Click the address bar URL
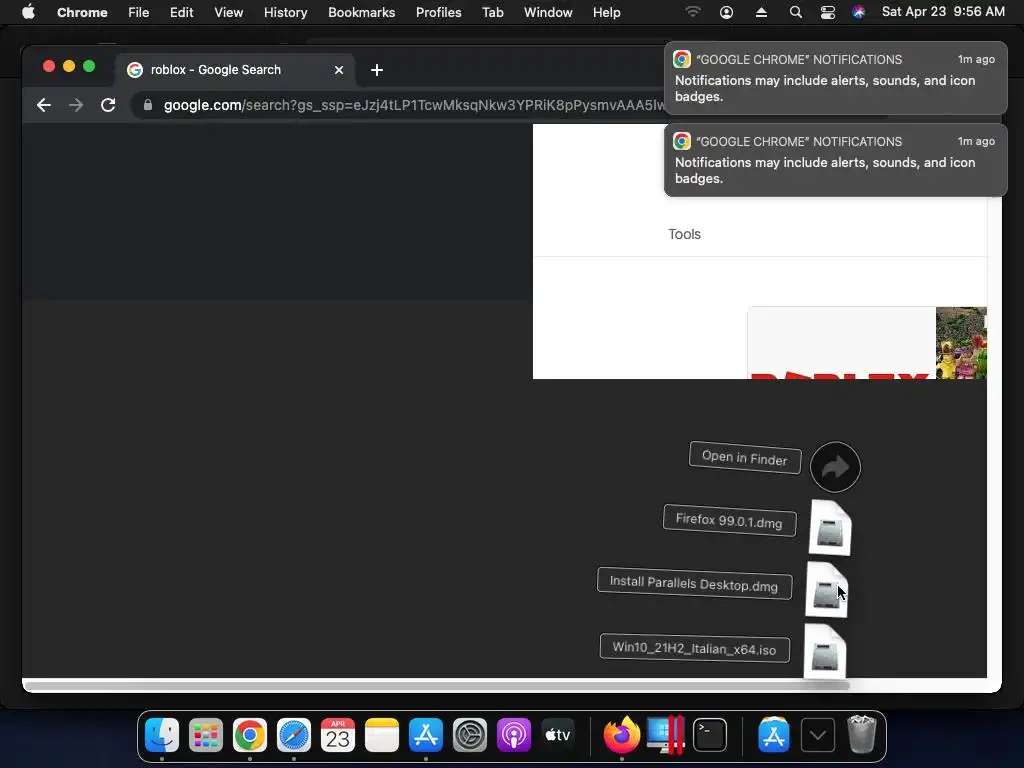1024x768 pixels. click(413, 105)
